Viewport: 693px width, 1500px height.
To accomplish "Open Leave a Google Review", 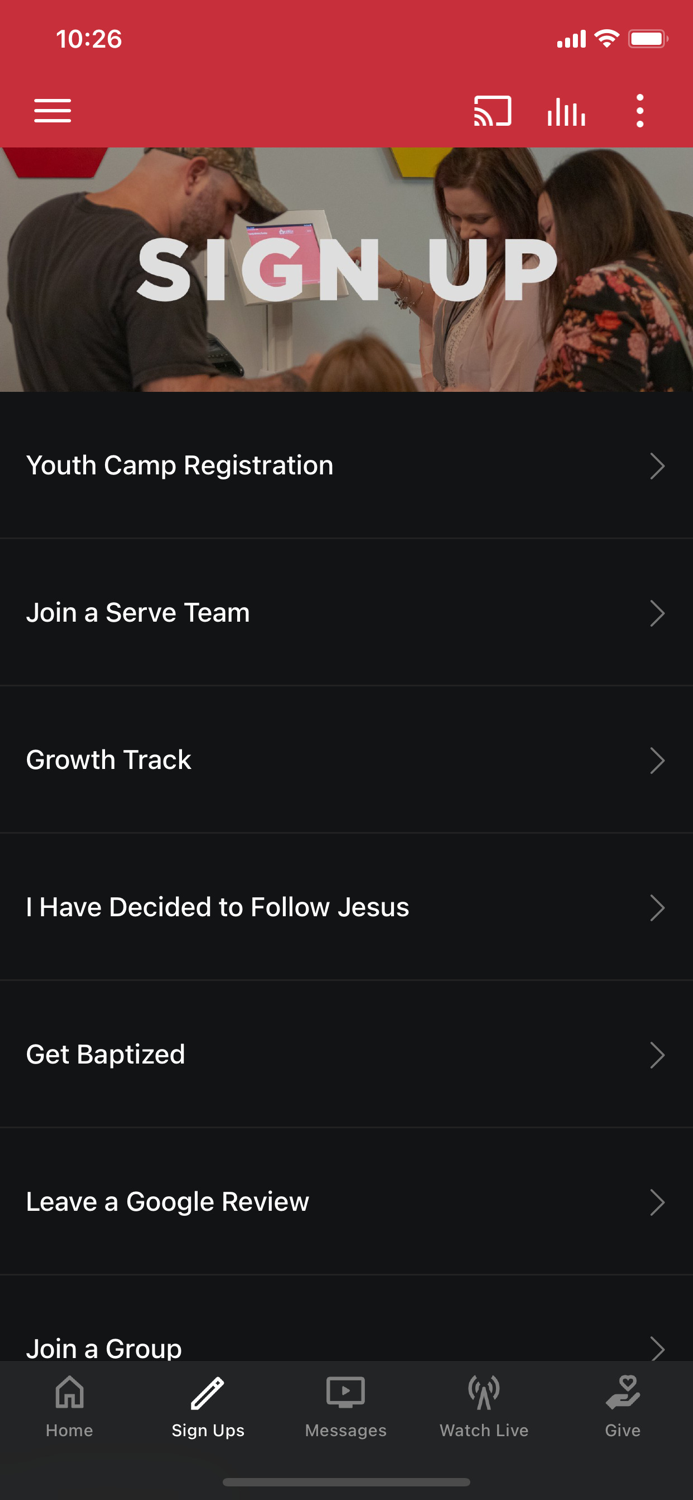I will point(346,1202).
